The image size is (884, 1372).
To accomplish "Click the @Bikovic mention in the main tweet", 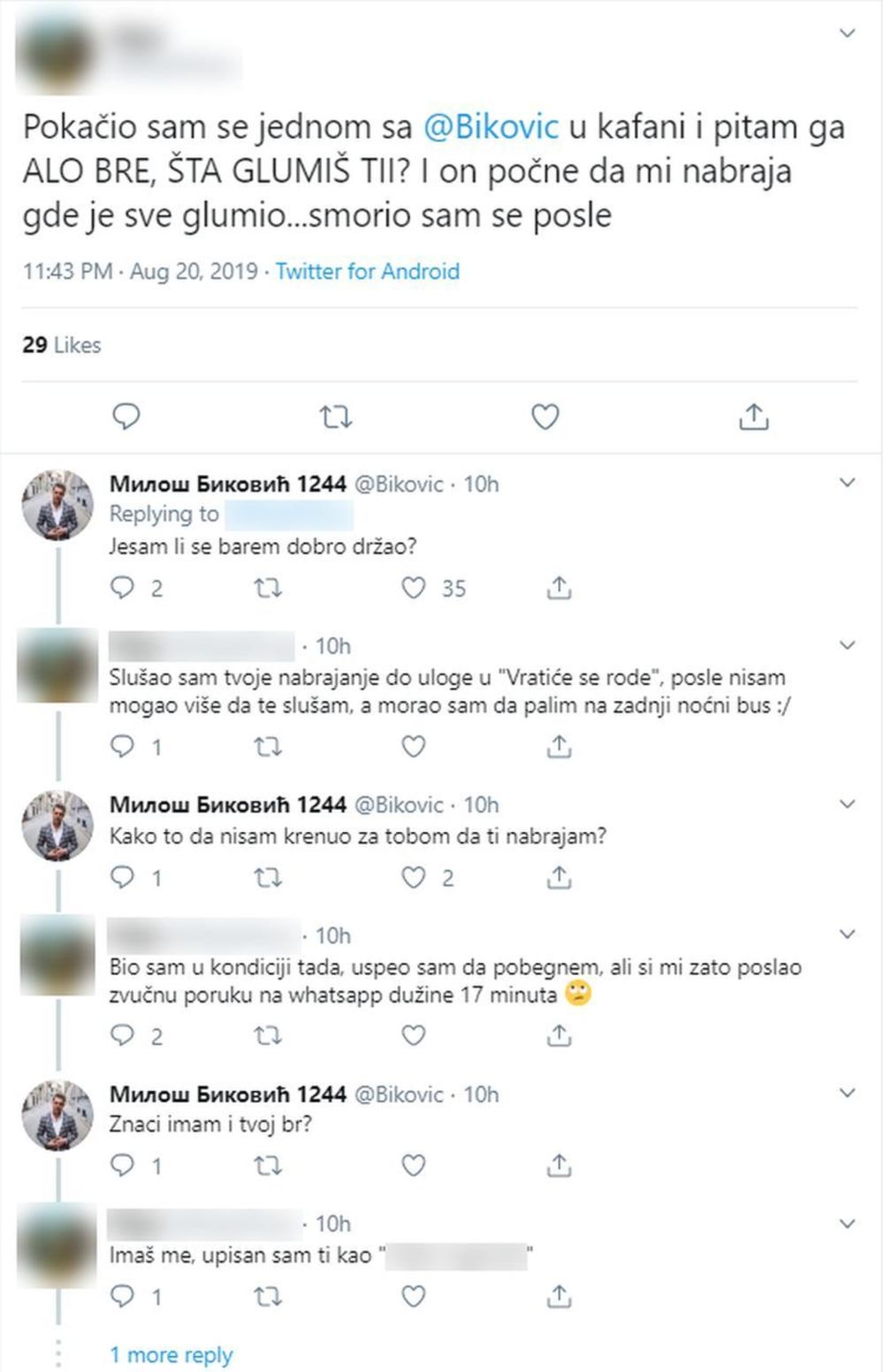I will [492, 127].
